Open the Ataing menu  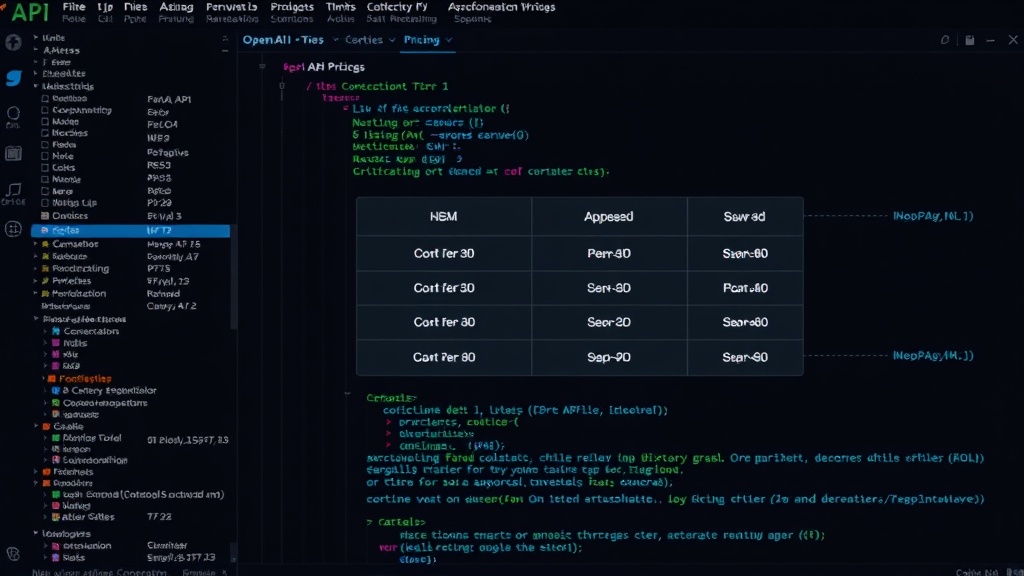click(x=176, y=7)
